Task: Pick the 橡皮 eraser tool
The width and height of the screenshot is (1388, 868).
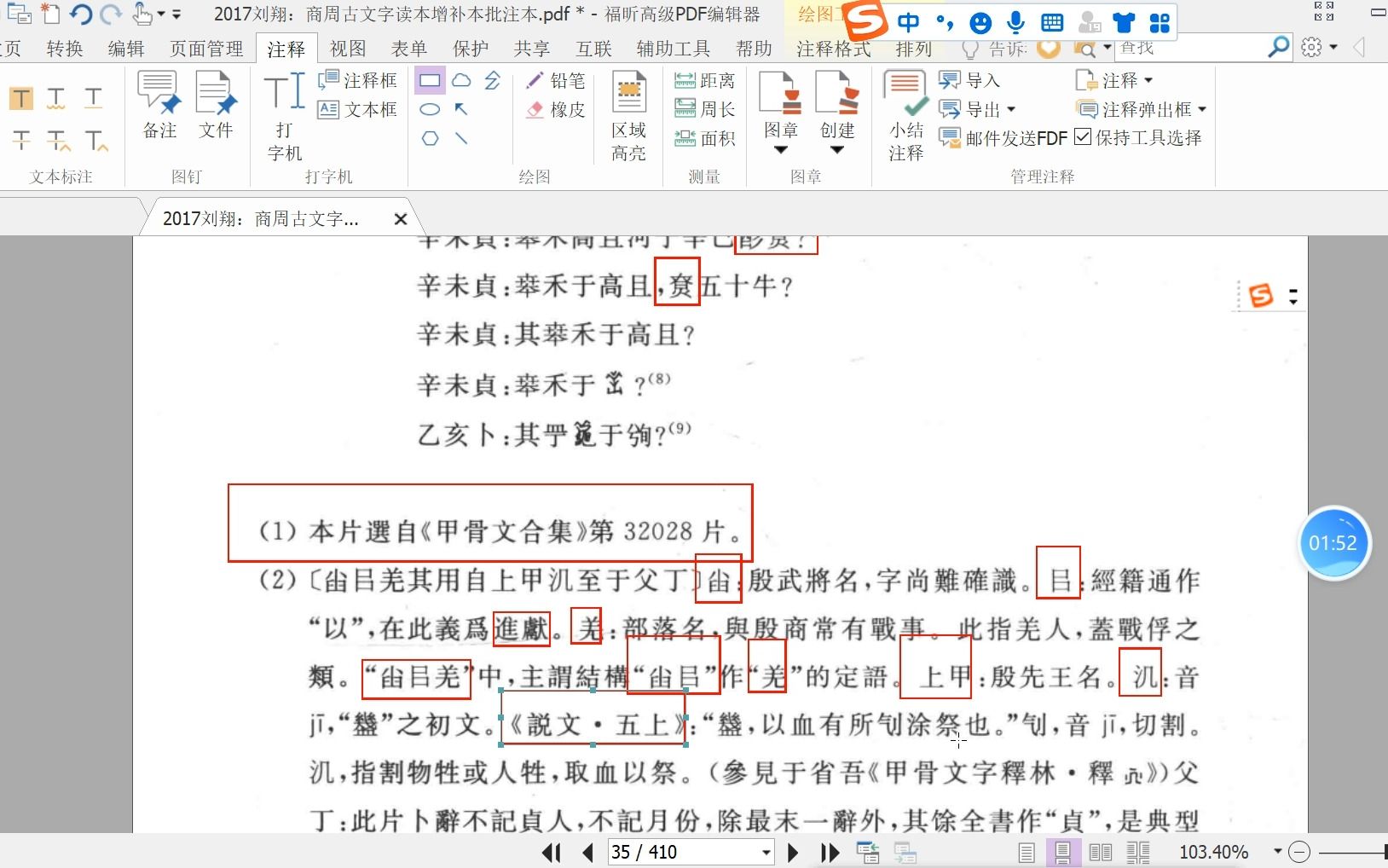Action: tap(556, 109)
